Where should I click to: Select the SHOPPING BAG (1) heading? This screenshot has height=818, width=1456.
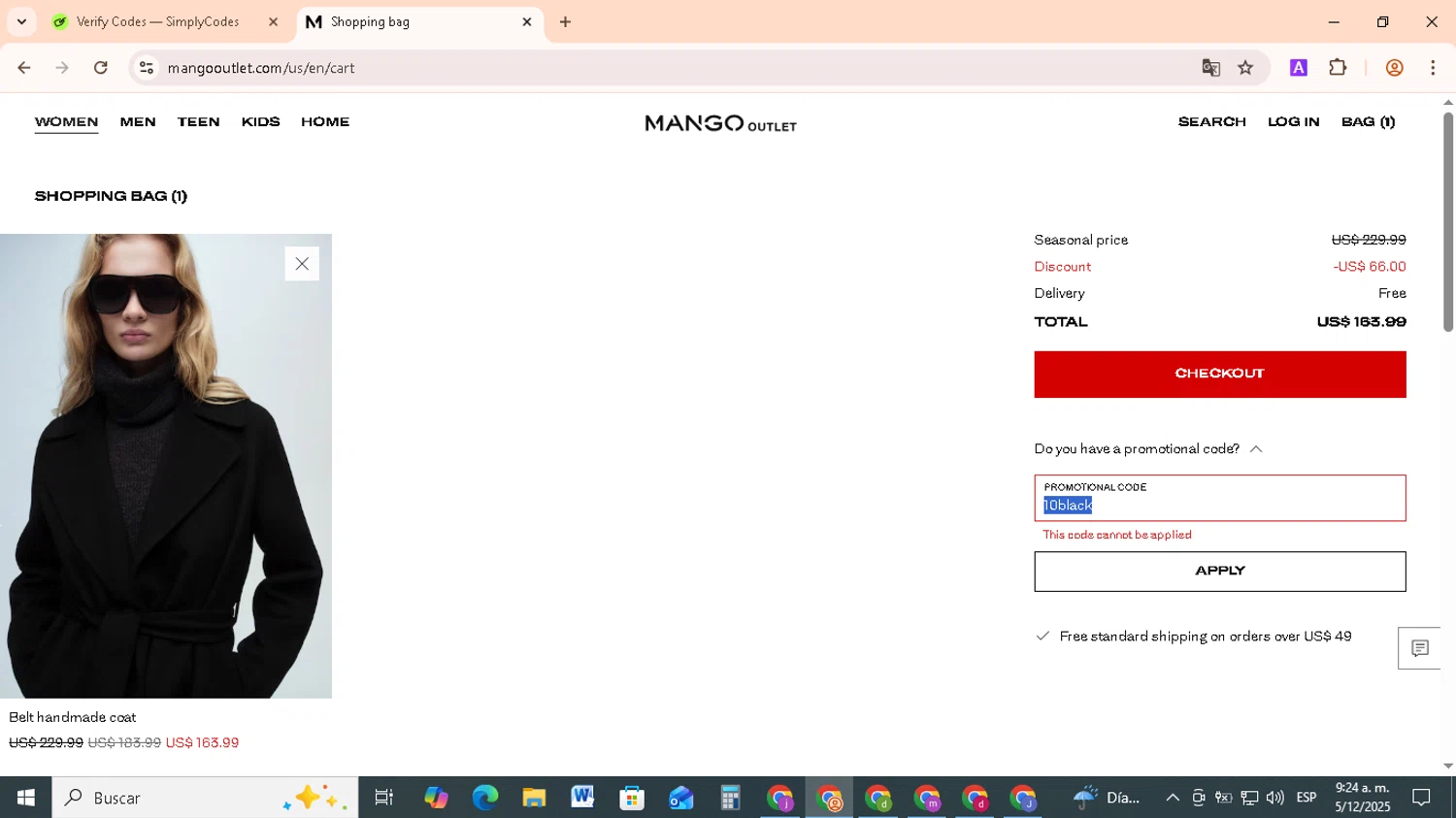pos(111,196)
